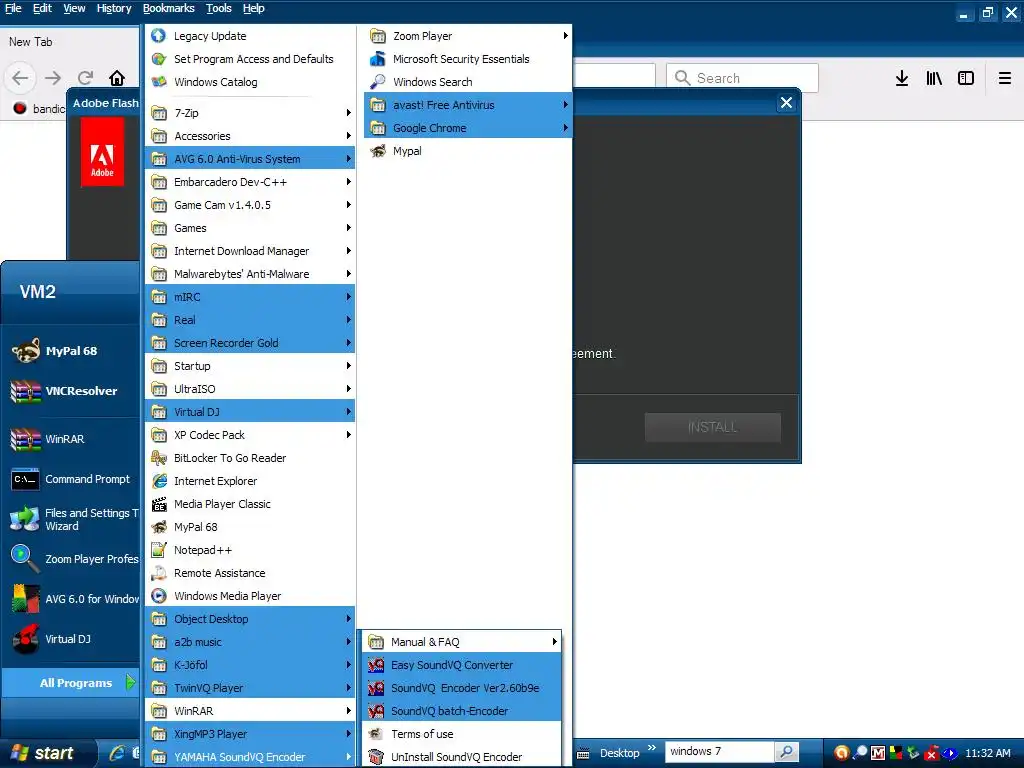Launch Windows Media Player
1024x768 pixels.
point(250,596)
